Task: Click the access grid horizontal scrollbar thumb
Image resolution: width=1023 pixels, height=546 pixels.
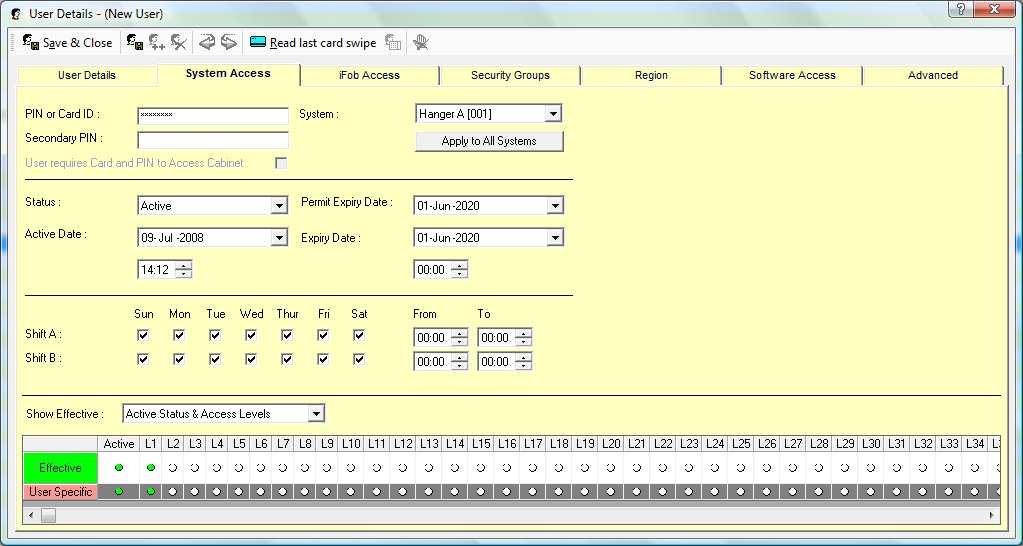Action: coord(48,515)
